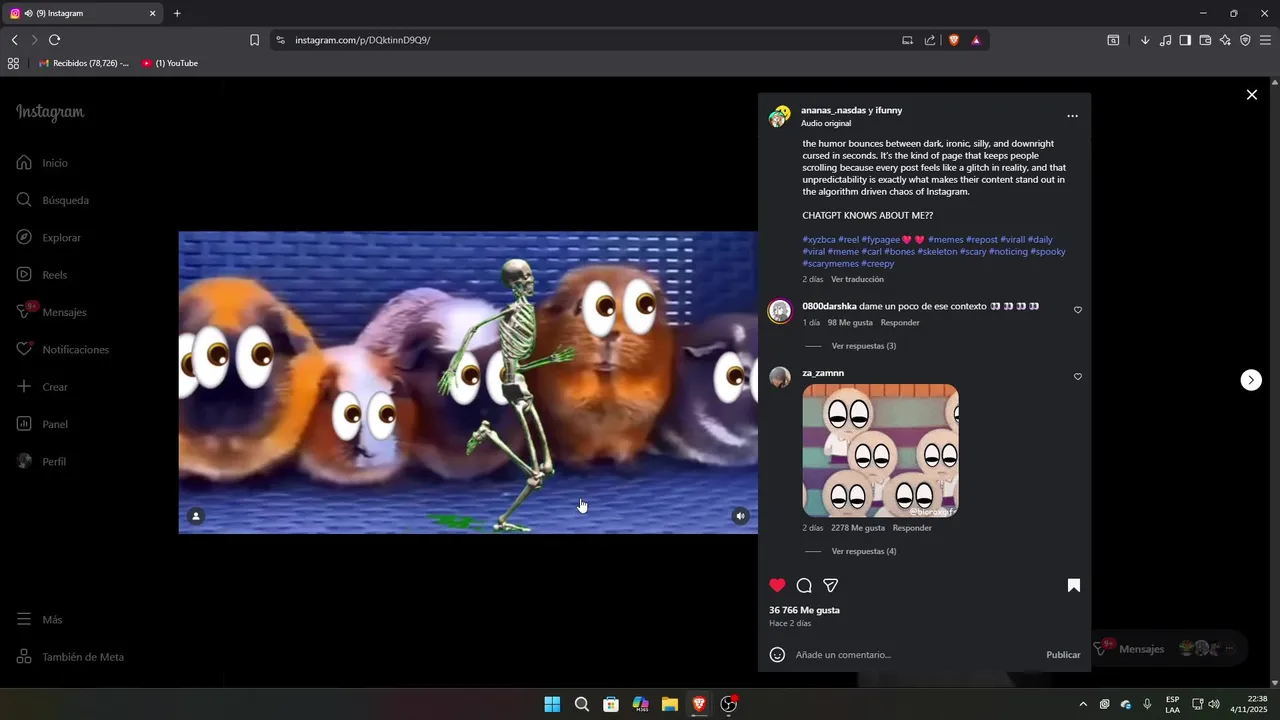Open Leo AI assistant icon
The height and width of the screenshot is (720, 1280).
click(1225, 40)
